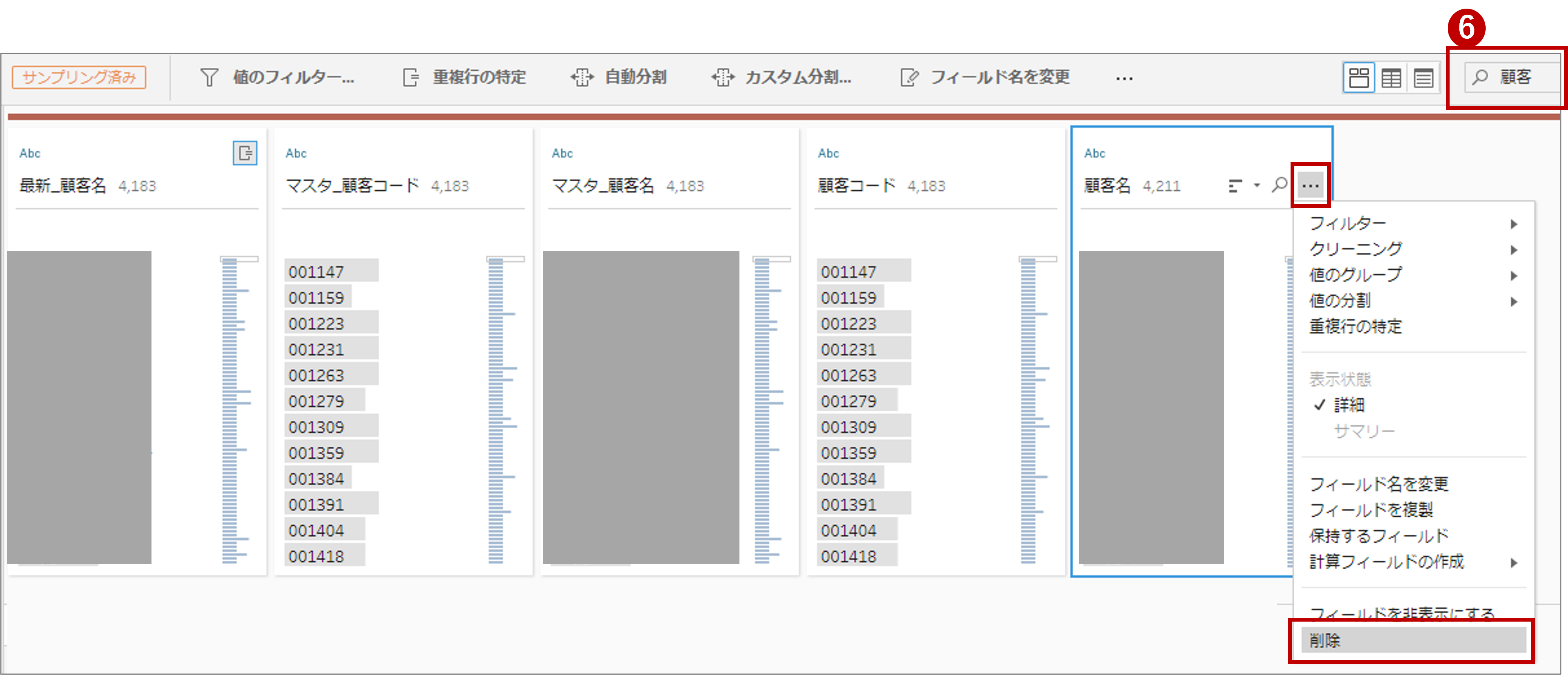Select value 001159 in 顧客コード card
This screenshot has width=1568, height=675.
(x=850, y=297)
